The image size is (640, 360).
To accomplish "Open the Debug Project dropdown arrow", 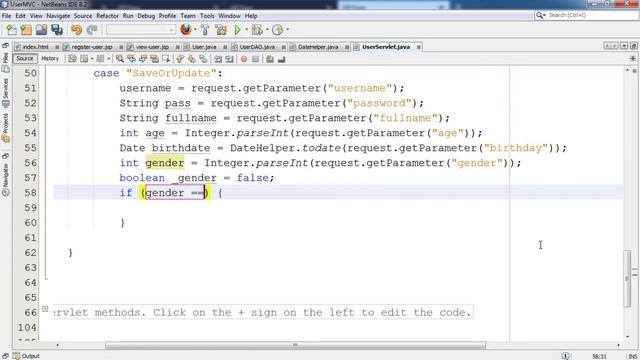I will click(267, 29).
